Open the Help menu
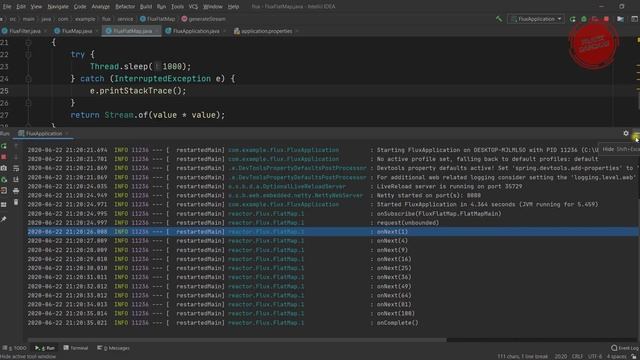This screenshot has width=640, height=360. click(233, 7)
